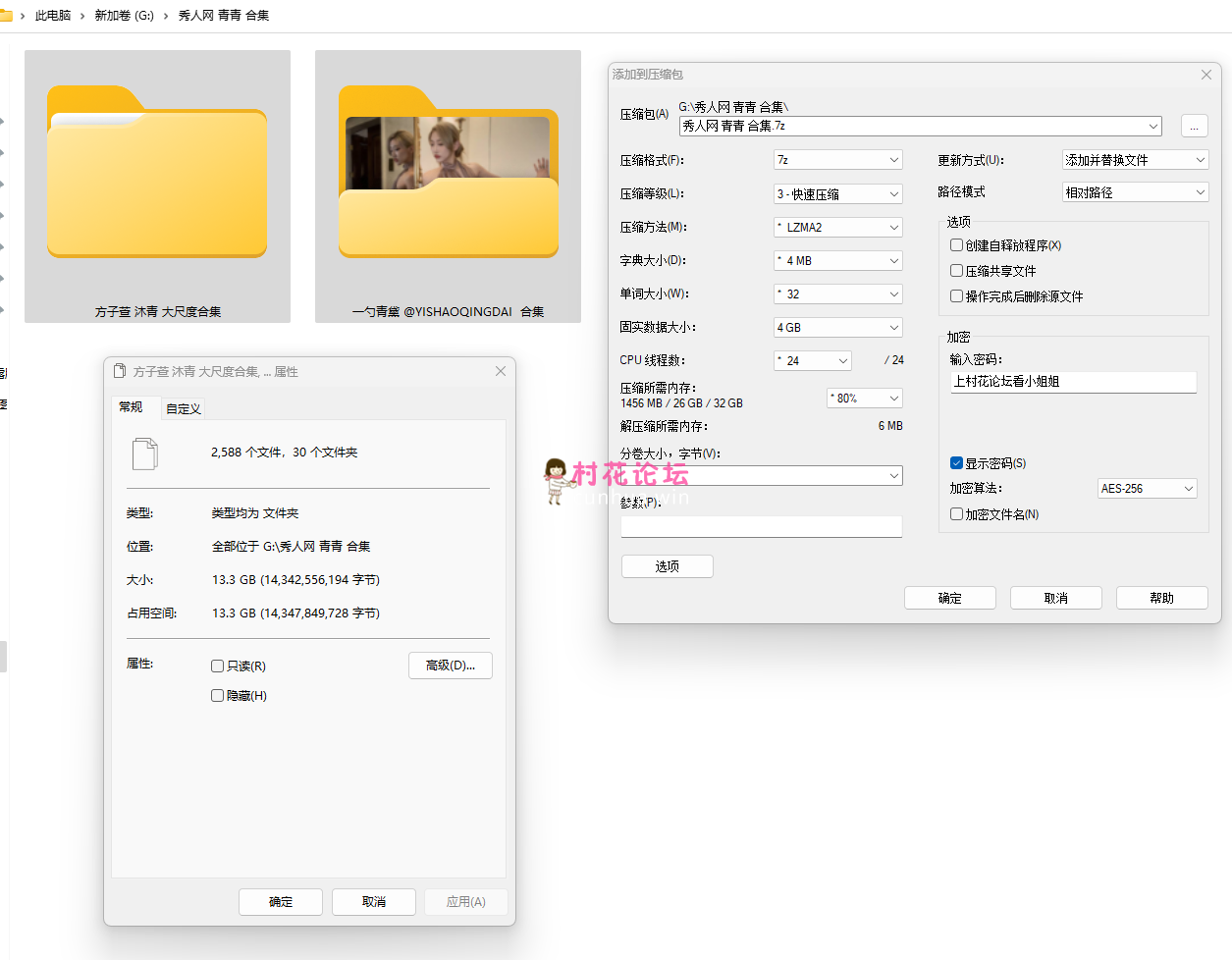Switch to the 自定义 tab
The height and width of the screenshot is (960, 1232).
pyautogui.click(x=184, y=409)
